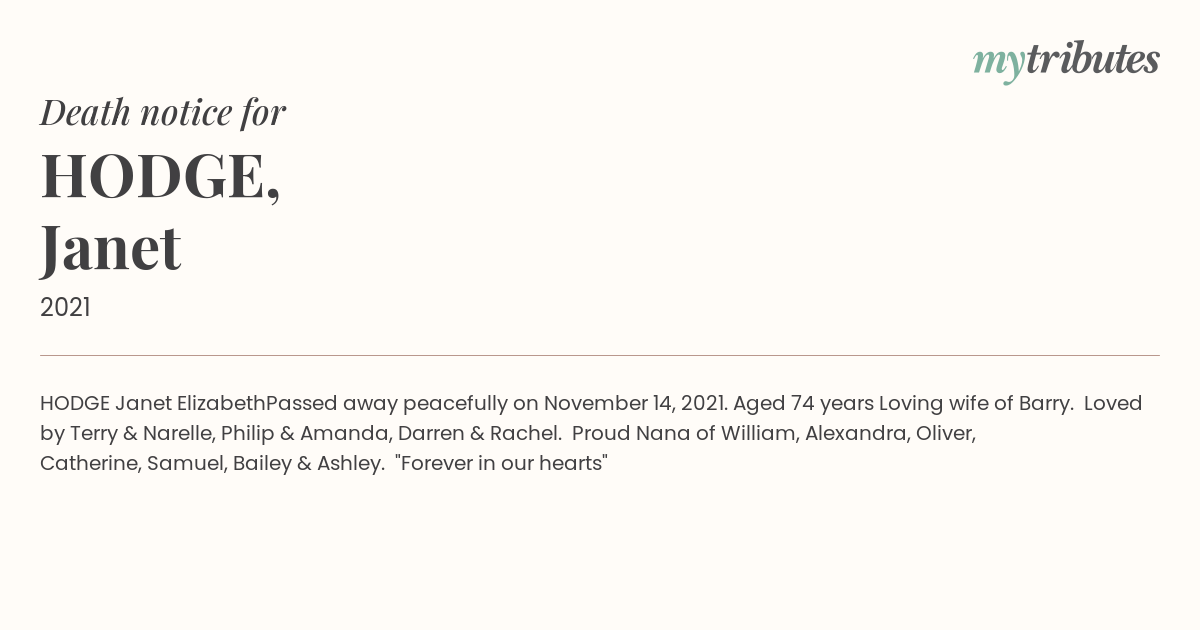This screenshot has height=630, width=1200.
Task: Select the quote "Forever in our hearts"
Action: click(502, 464)
